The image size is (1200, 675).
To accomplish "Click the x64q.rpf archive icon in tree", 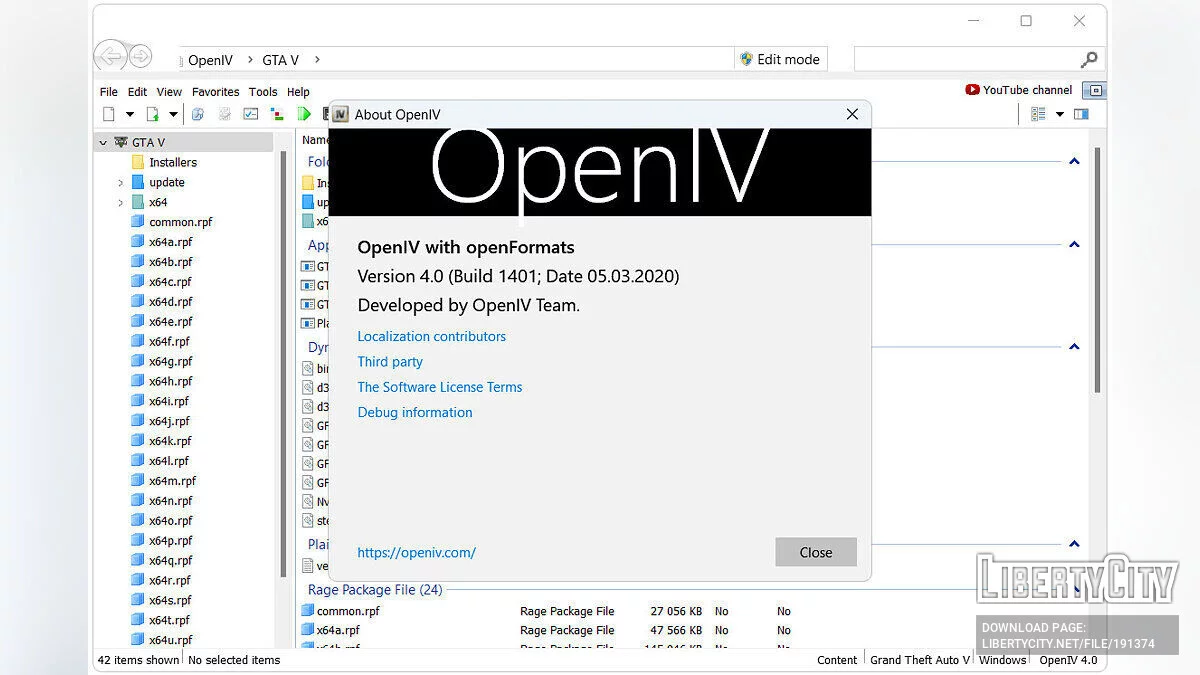I will 138,560.
